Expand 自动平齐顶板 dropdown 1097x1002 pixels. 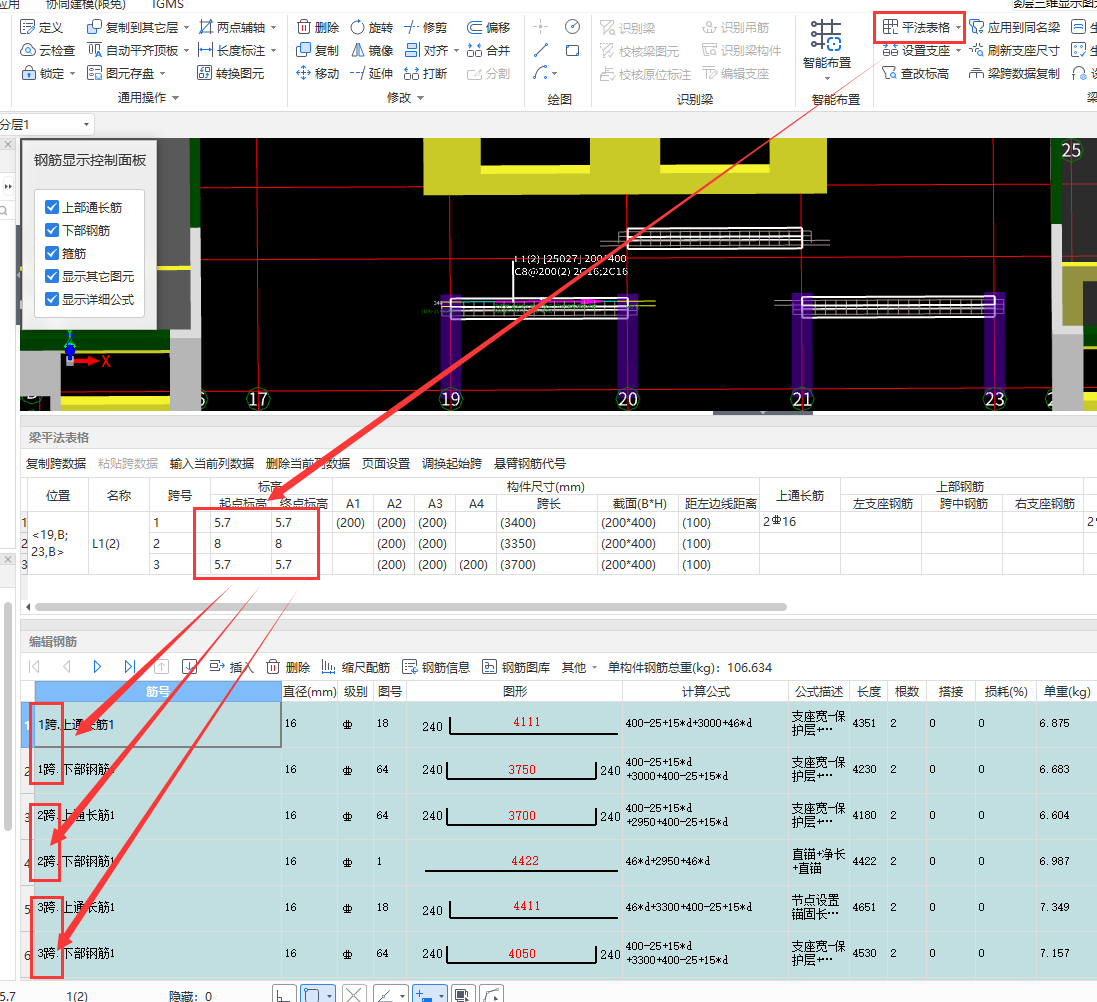click(x=186, y=51)
